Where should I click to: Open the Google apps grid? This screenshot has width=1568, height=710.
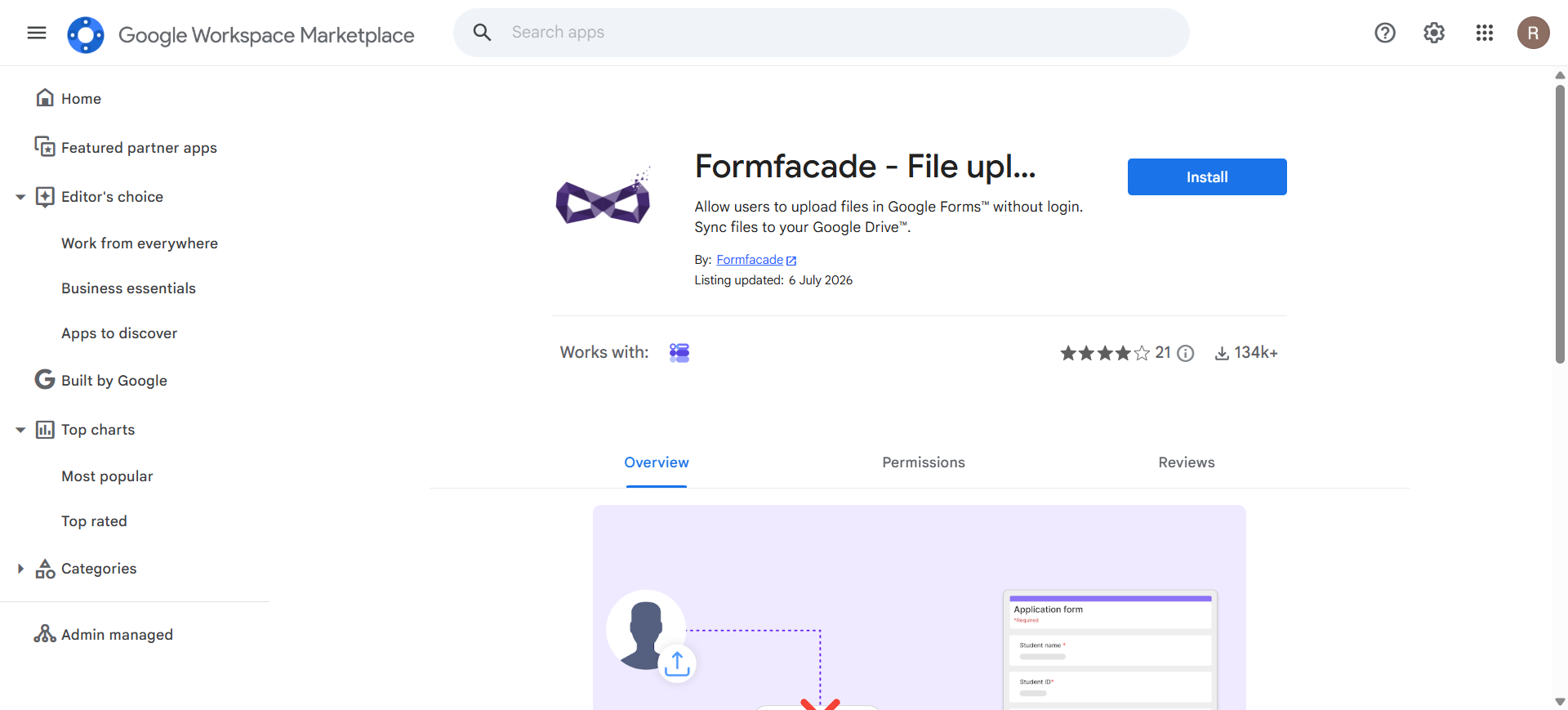pyautogui.click(x=1485, y=33)
